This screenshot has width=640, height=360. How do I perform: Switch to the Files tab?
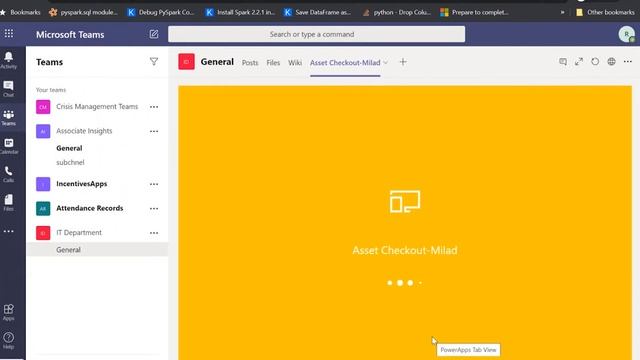pyautogui.click(x=273, y=63)
